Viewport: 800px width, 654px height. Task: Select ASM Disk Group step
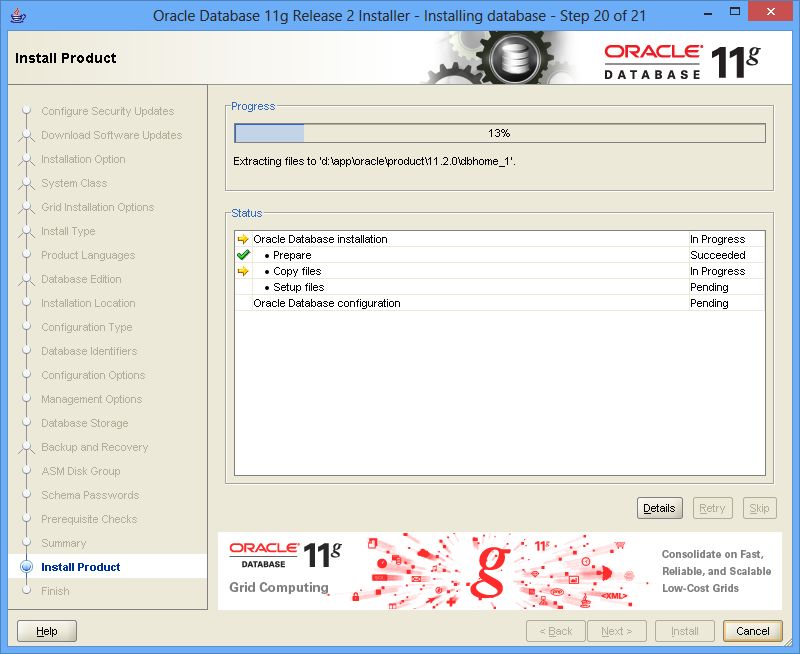pos(81,471)
